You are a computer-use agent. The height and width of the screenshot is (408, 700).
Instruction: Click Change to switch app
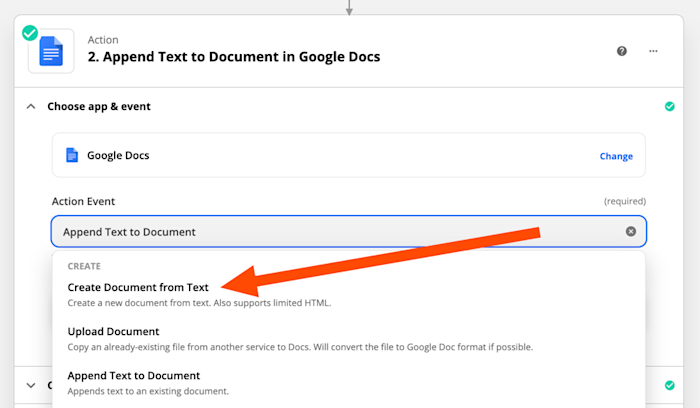click(616, 156)
